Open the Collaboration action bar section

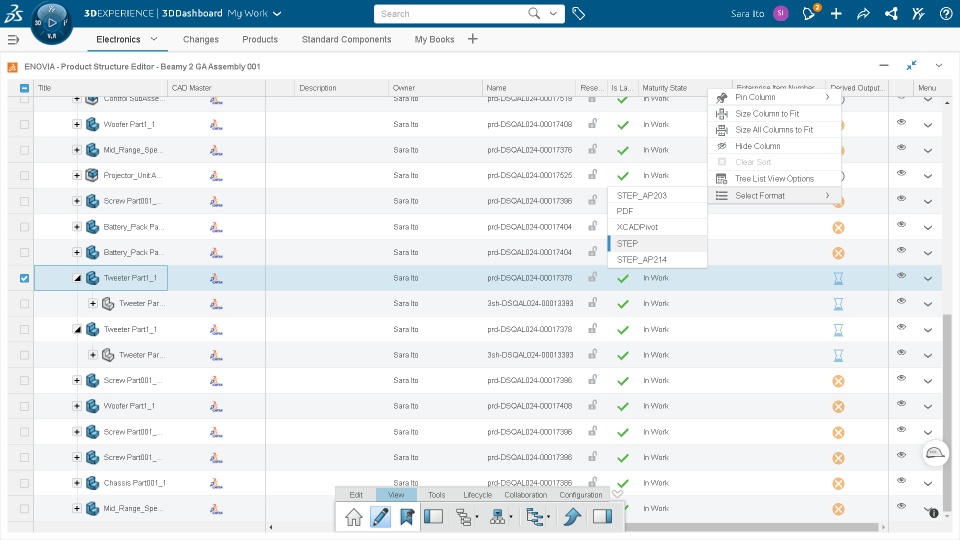pyautogui.click(x=525, y=495)
